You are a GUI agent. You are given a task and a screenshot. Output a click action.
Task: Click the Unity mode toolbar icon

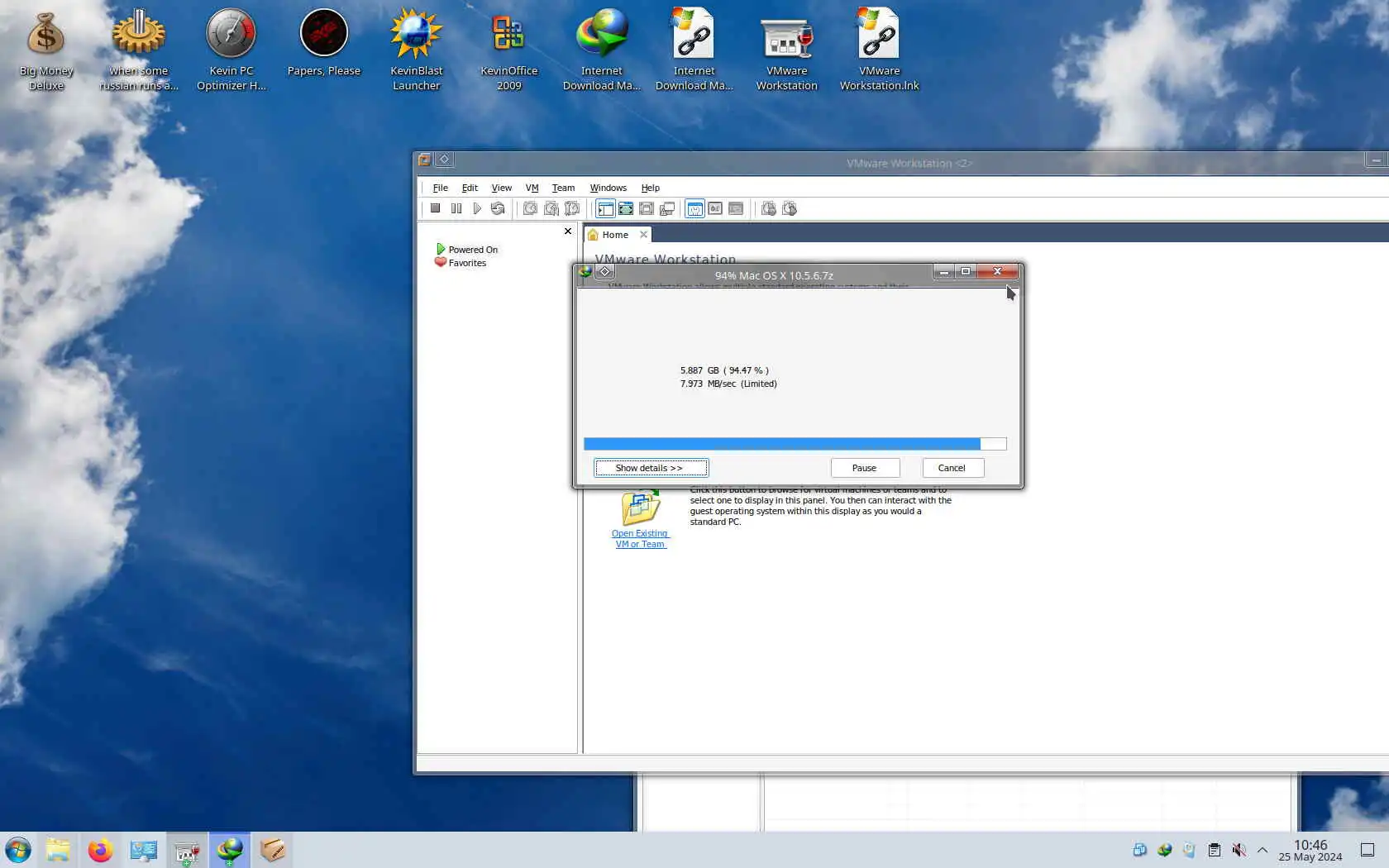667,208
